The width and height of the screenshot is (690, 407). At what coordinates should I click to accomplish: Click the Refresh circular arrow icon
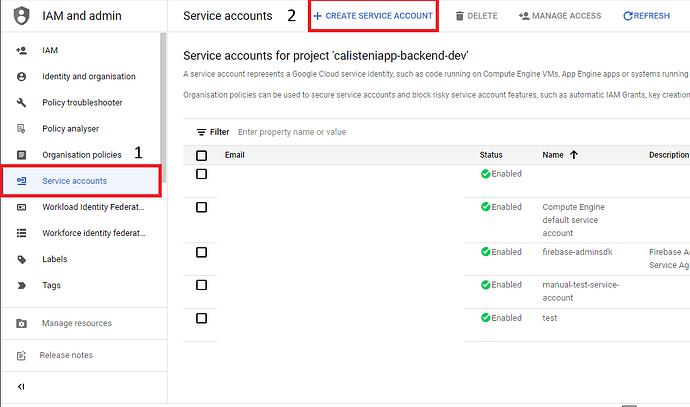628,16
